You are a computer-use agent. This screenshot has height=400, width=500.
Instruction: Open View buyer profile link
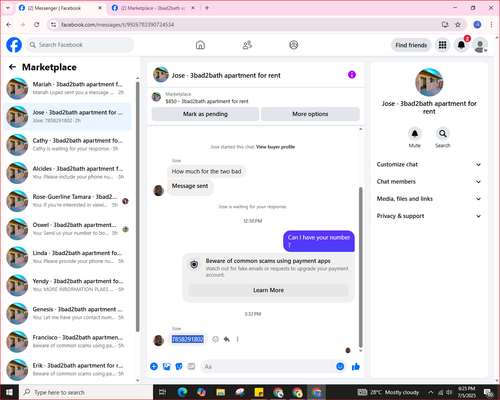click(x=275, y=147)
